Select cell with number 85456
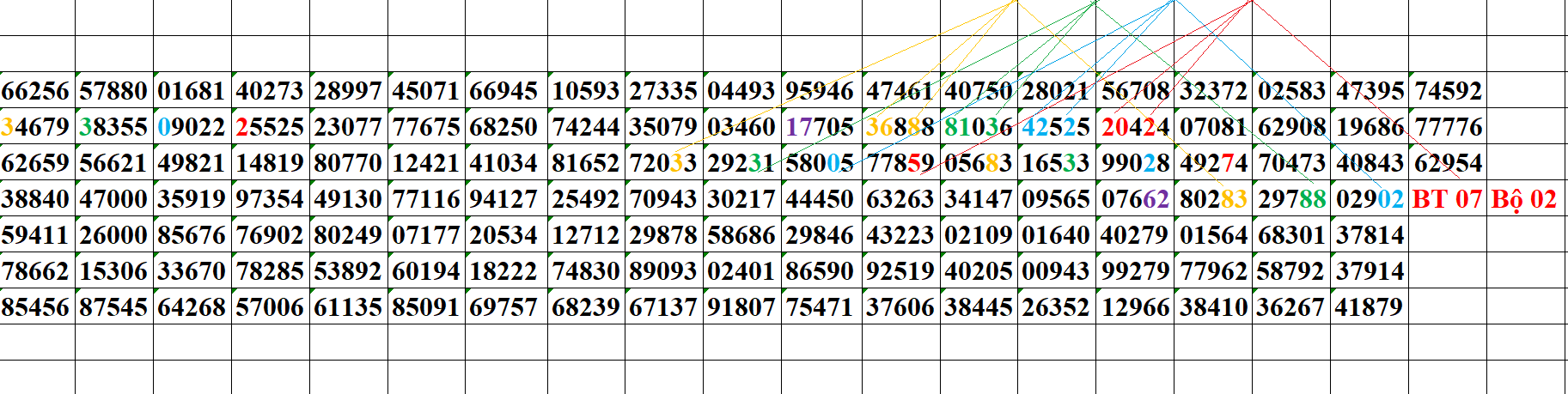The image size is (1568, 394). click(x=36, y=307)
